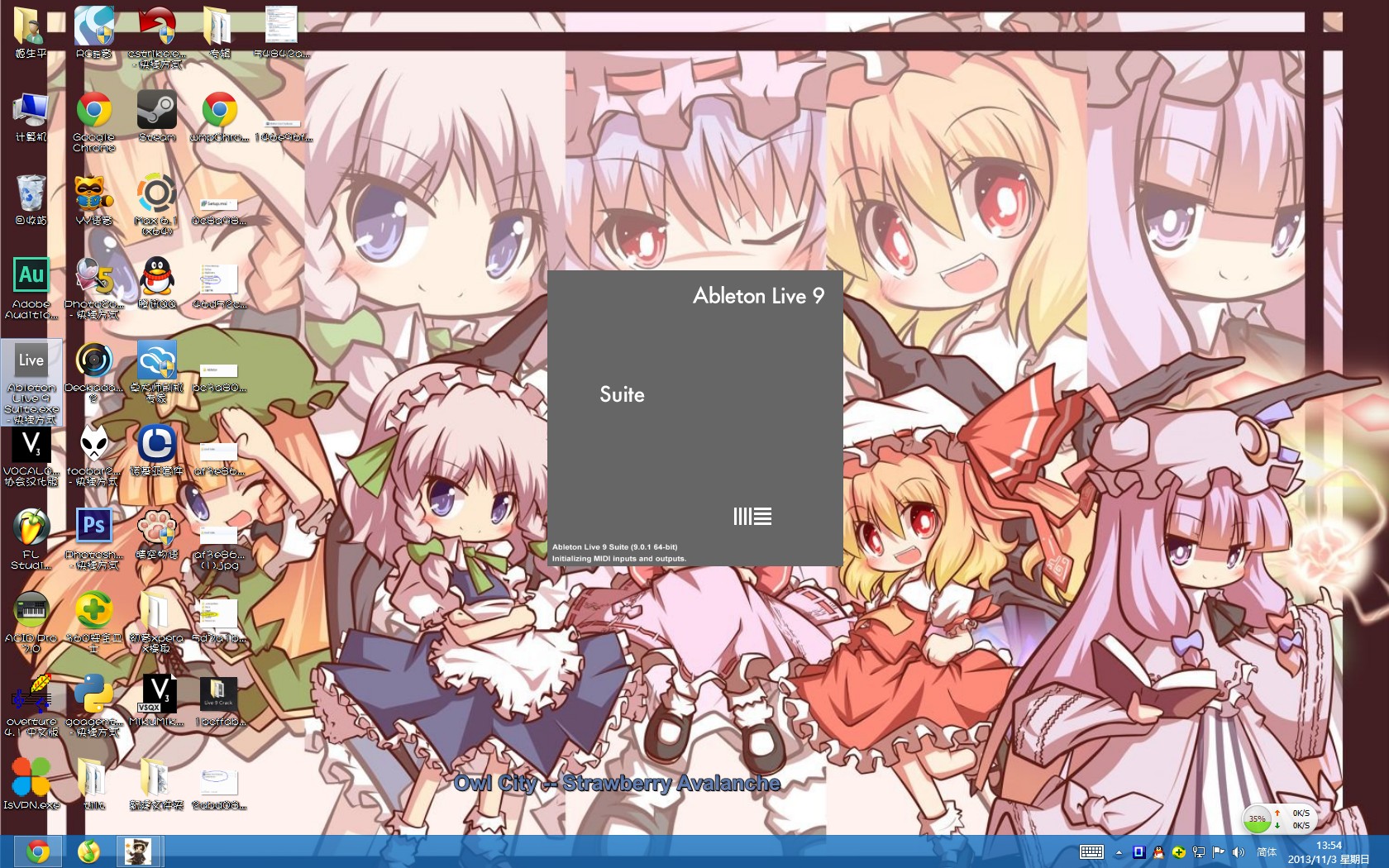Open the volume speaker icon in tray
The width and height of the screenshot is (1389, 868).
point(1238,852)
